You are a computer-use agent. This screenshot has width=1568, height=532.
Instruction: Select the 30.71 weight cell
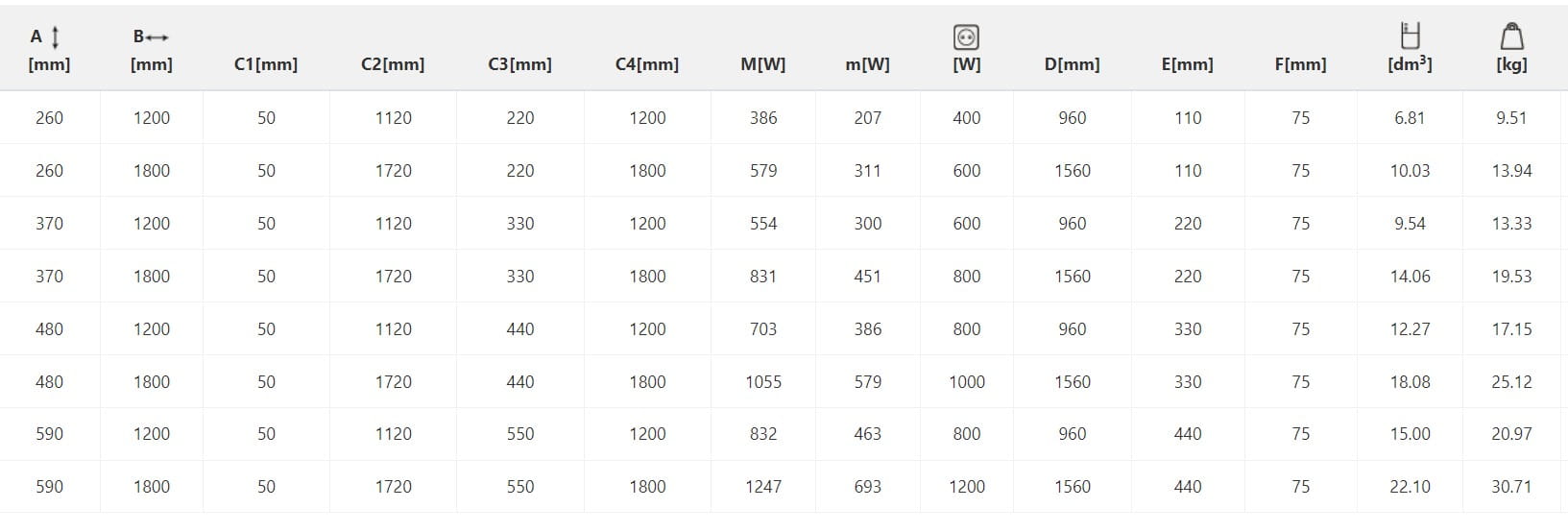point(1511,487)
